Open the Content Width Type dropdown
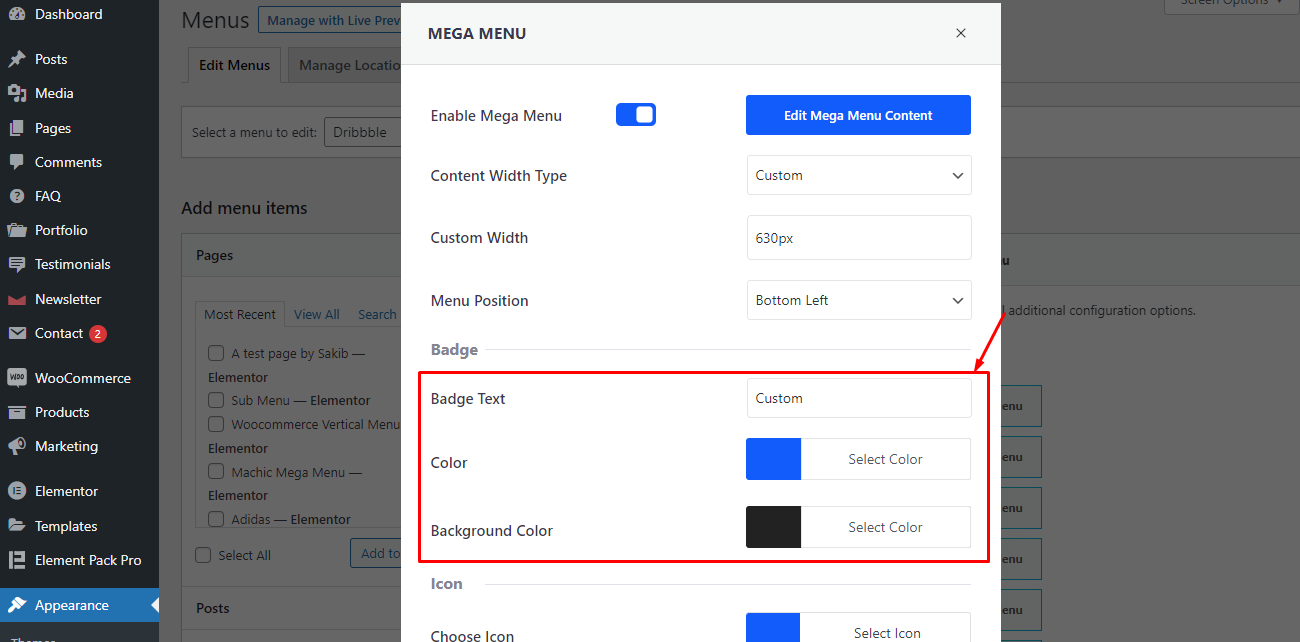Viewport: 1300px width, 642px height. pos(858,175)
